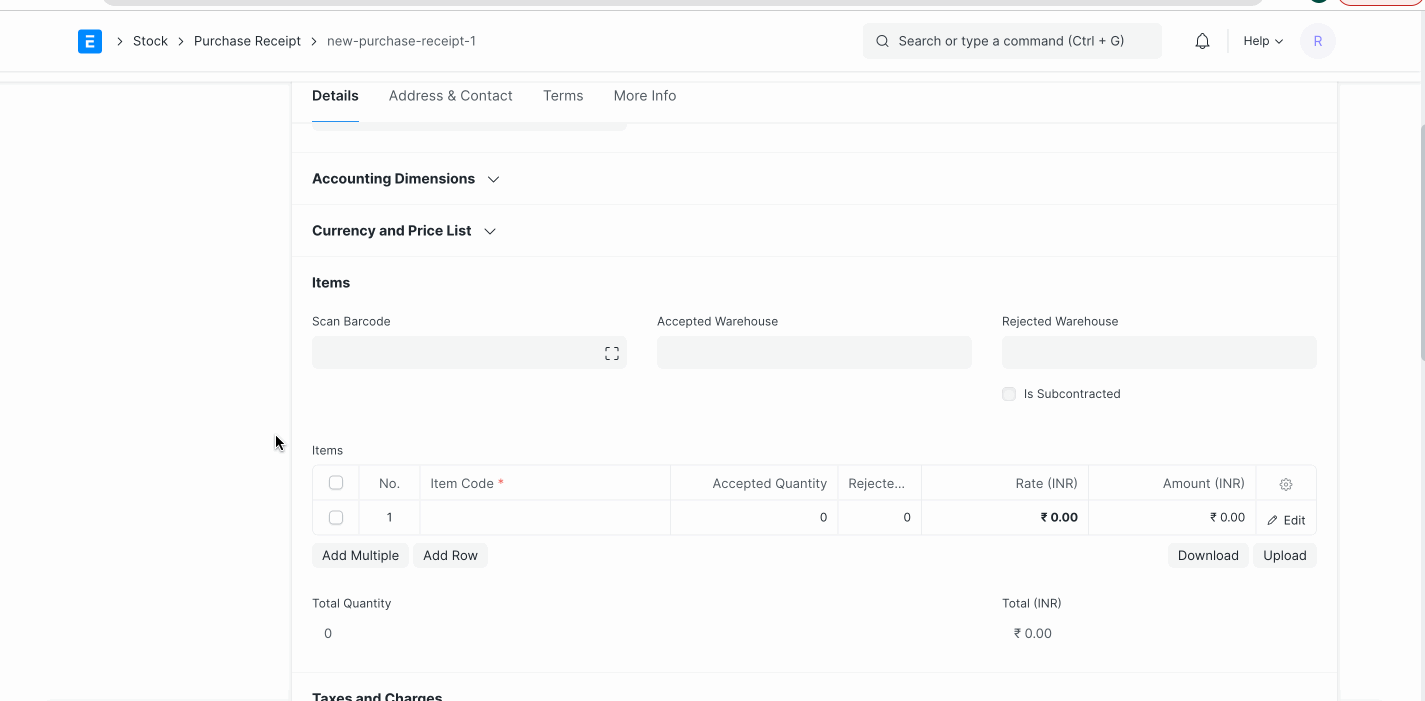Image resolution: width=1425 pixels, height=701 pixels.
Task: Open the notifications bell icon
Action: (x=1202, y=41)
